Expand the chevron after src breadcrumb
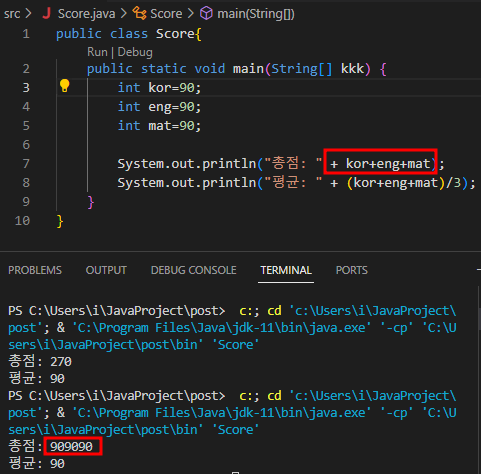The height and width of the screenshot is (474, 481). pos(29,14)
